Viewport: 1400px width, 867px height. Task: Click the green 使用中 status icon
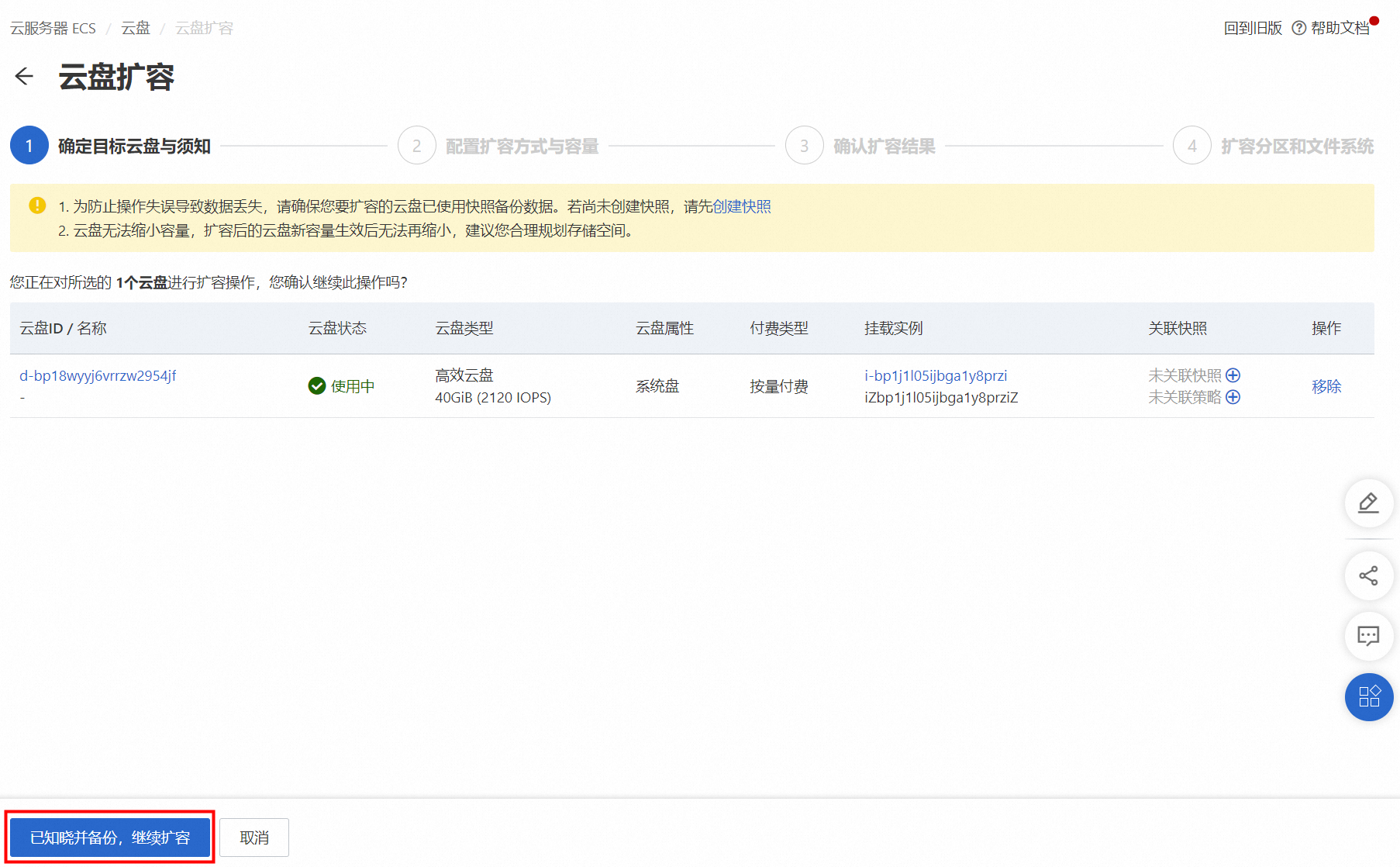(317, 386)
